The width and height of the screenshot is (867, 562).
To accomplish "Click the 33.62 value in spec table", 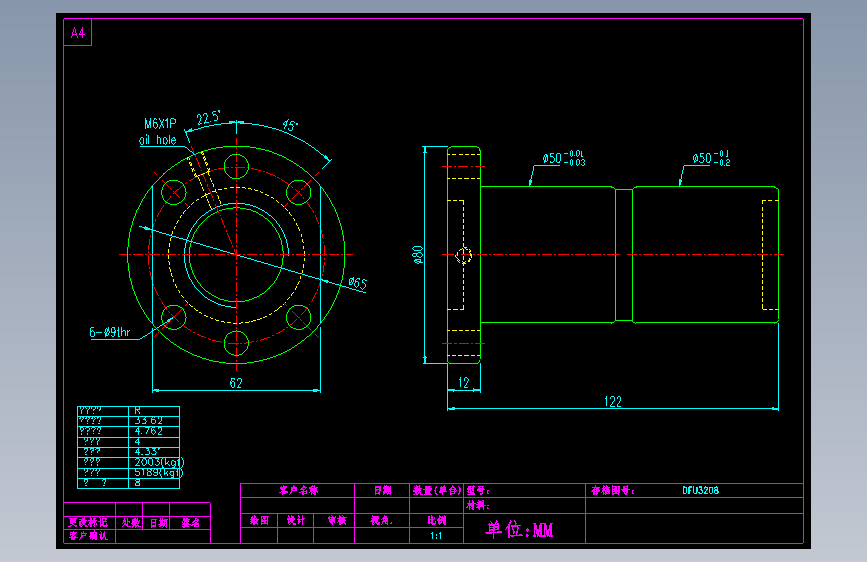I will (x=149, y=420).
